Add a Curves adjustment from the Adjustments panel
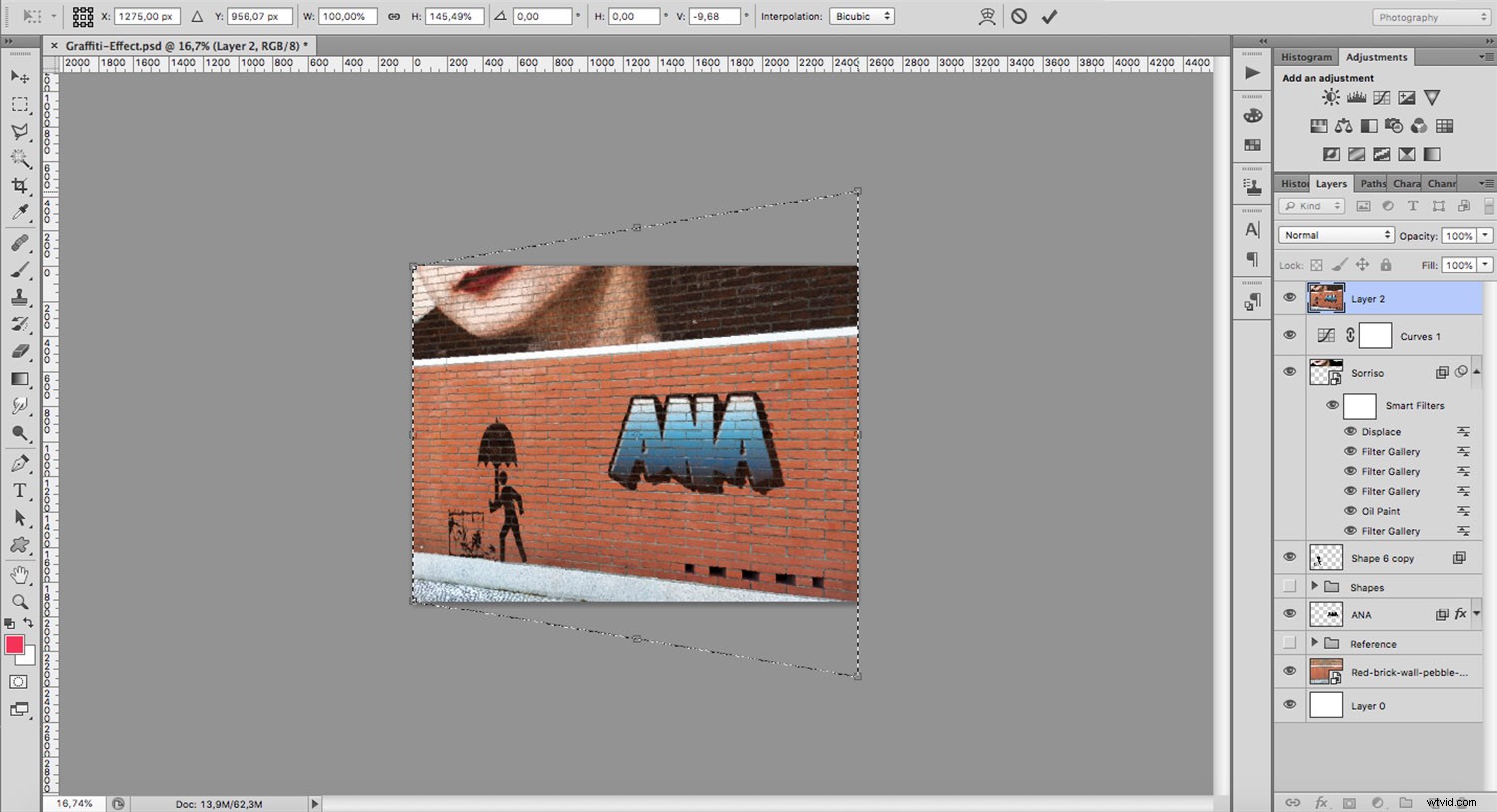Viewport: 1497px width, 812px height. click(1382, 98)
